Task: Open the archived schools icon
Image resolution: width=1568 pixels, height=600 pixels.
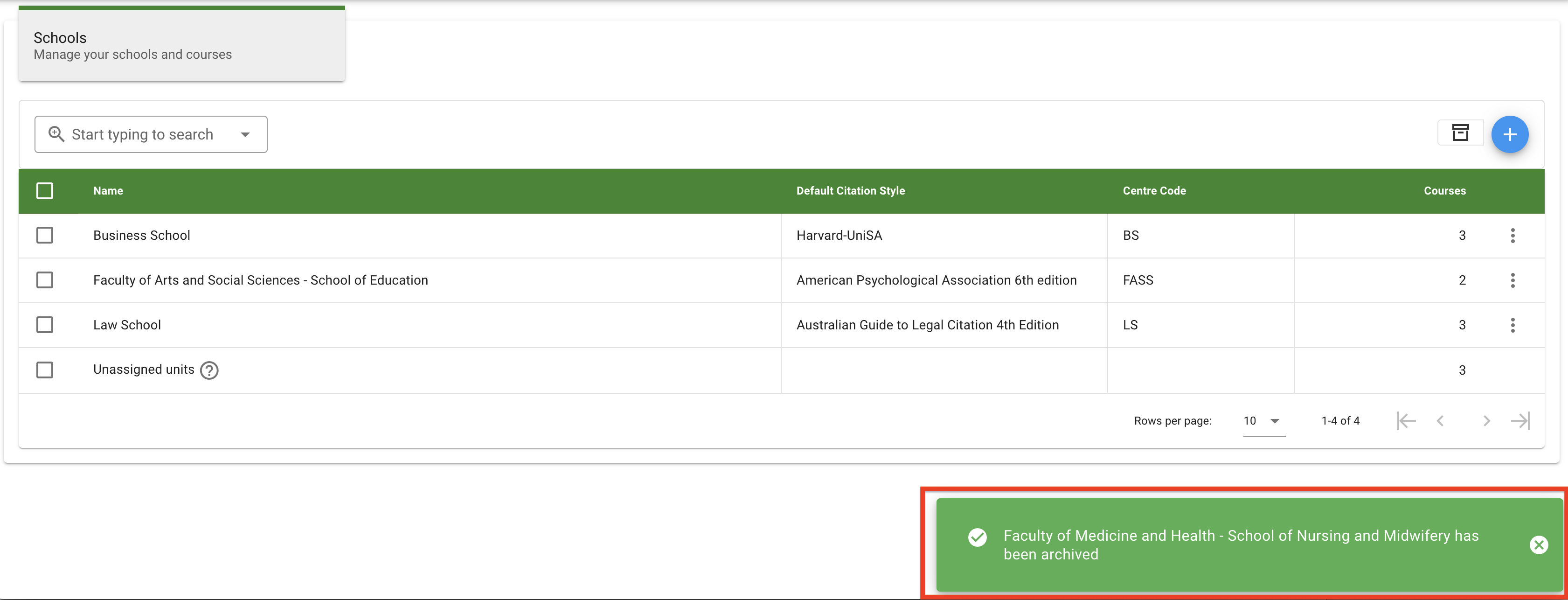Action: click(1460, 133)
